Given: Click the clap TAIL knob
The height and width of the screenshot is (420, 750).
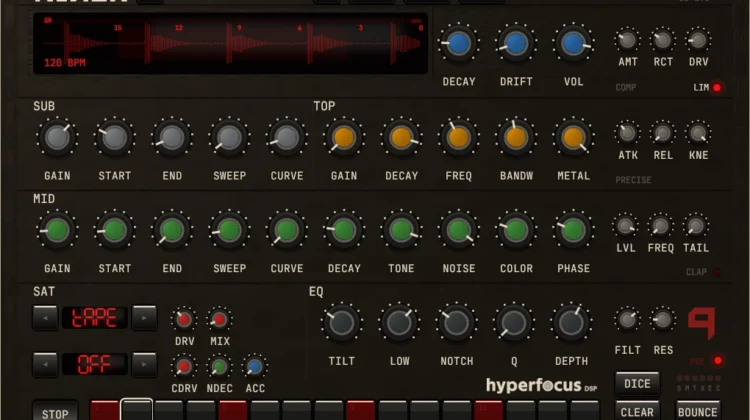Looking at the screenshot, I should (695, 226).
